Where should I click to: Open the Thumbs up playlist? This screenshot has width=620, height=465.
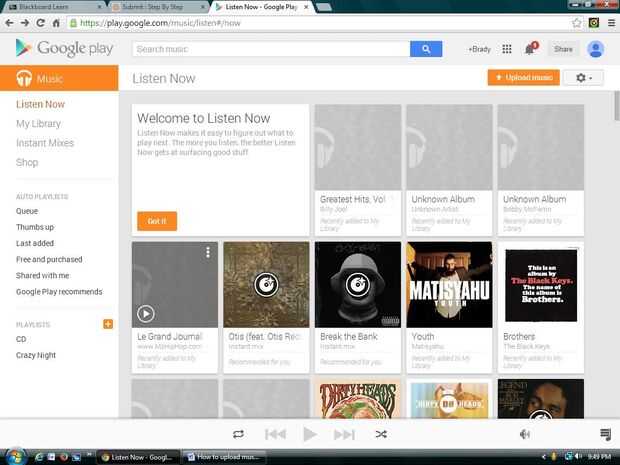(35, 227)
